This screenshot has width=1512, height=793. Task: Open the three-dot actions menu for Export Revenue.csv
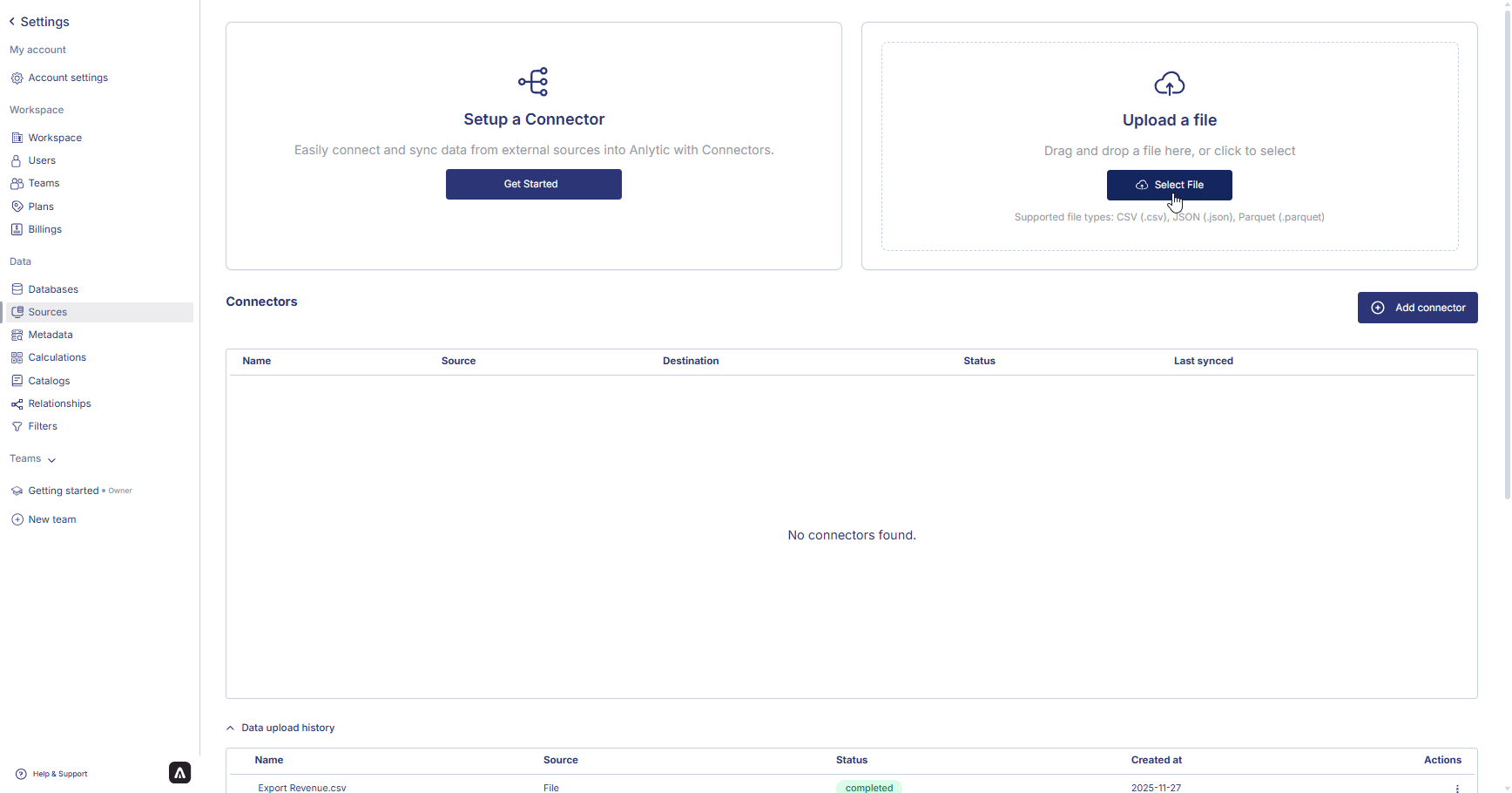1457,788
